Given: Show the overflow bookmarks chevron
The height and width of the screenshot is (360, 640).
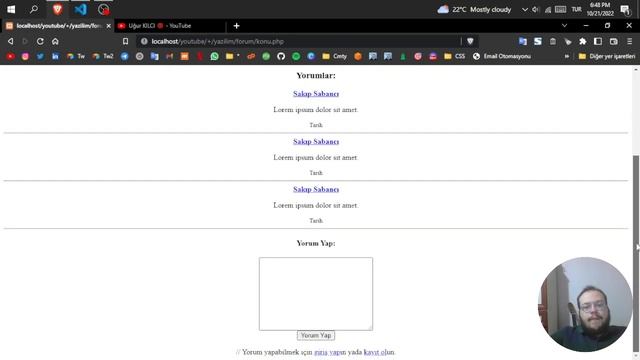Looking at the screenshot, I should pos(567,56).
